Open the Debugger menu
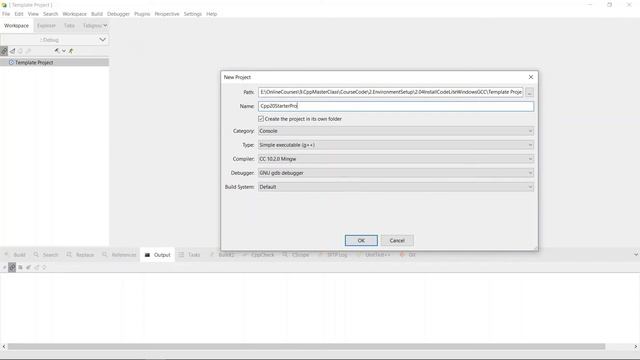640x360 pixels. pos(118,14)
